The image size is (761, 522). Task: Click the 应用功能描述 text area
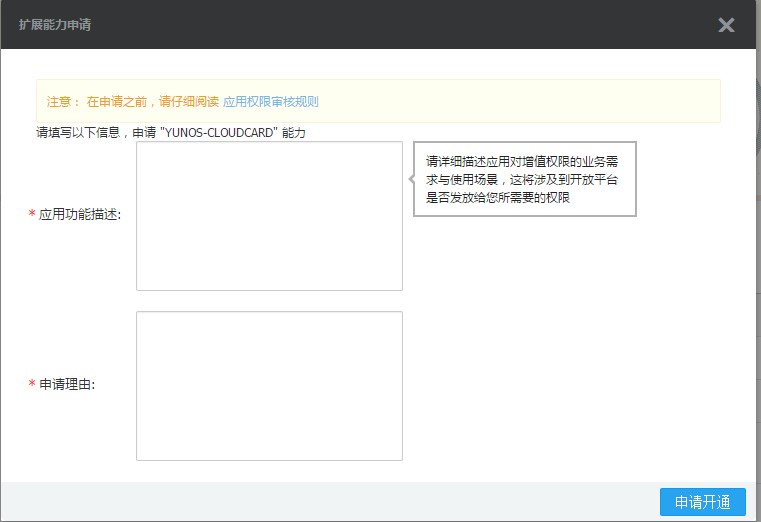269,216
